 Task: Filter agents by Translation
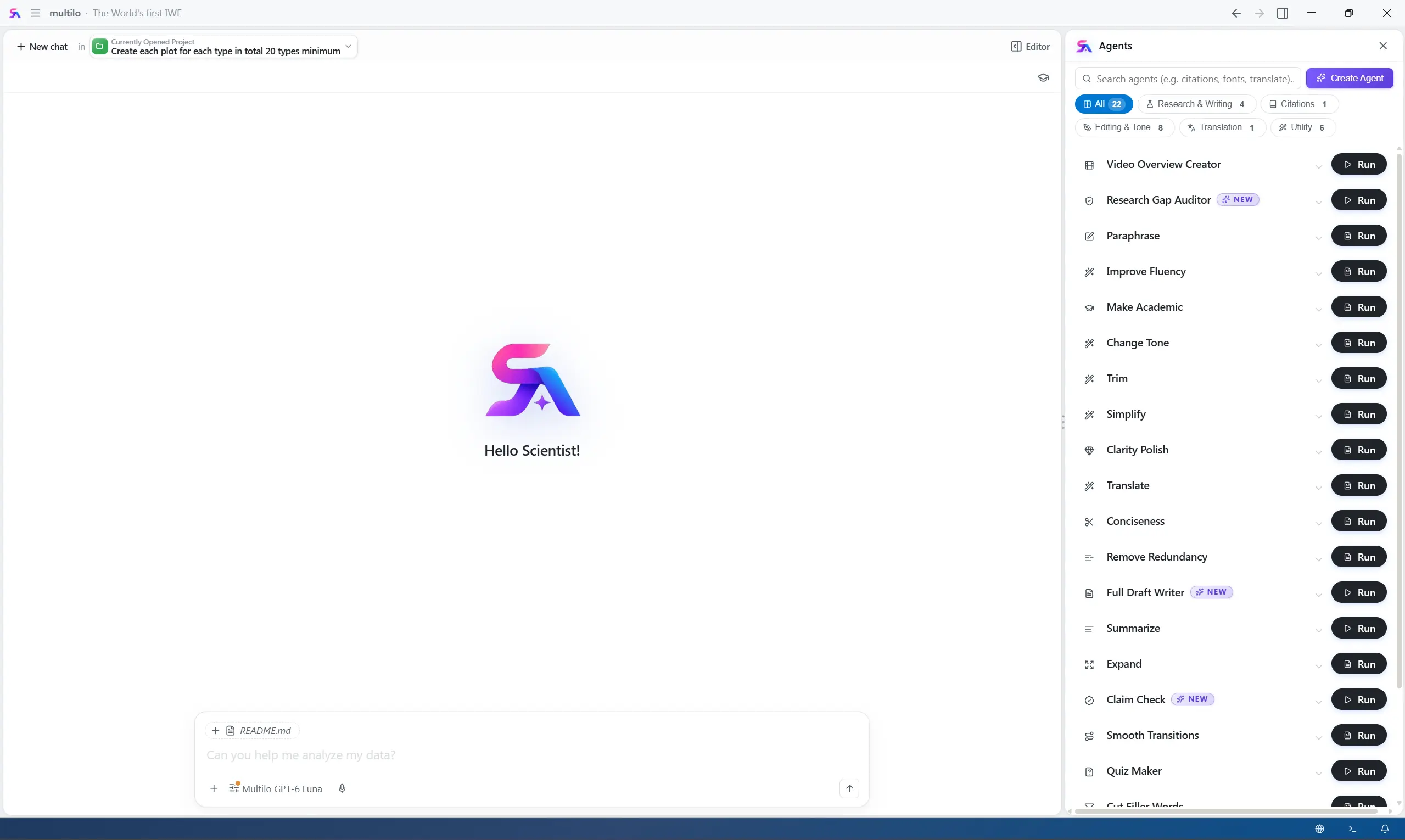(1222, 127)
